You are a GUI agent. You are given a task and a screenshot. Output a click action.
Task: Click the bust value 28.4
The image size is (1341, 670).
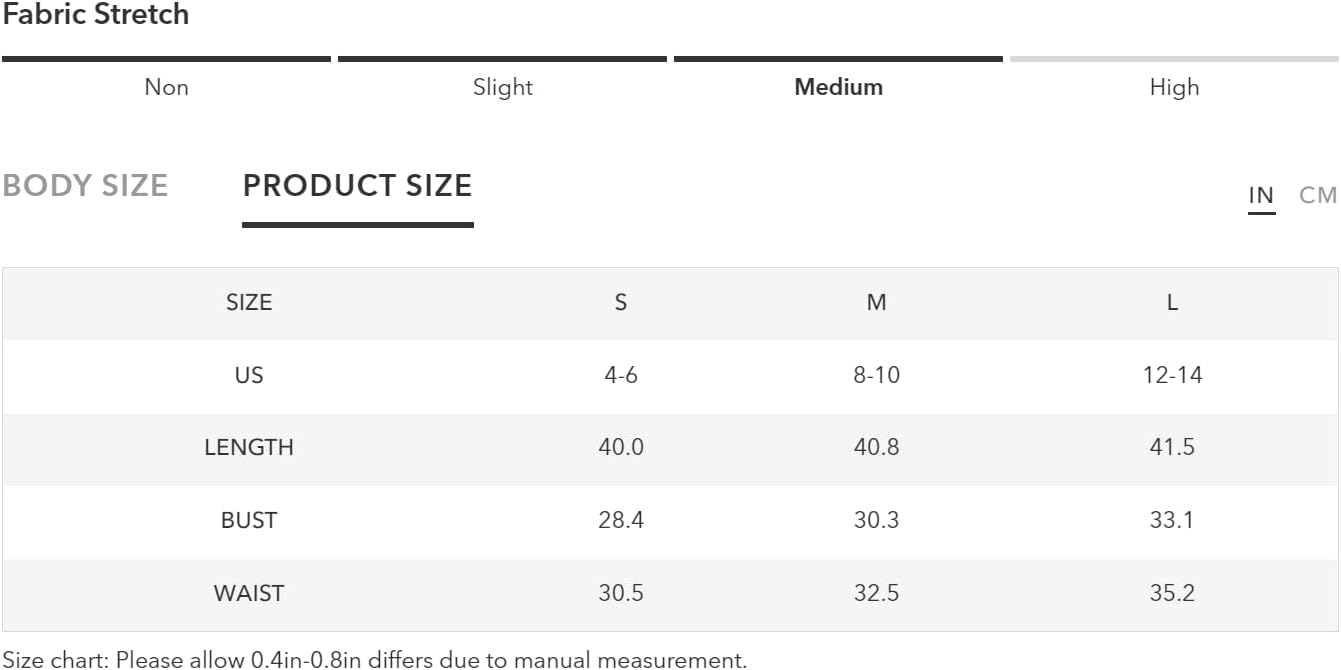tap(621, 520)
